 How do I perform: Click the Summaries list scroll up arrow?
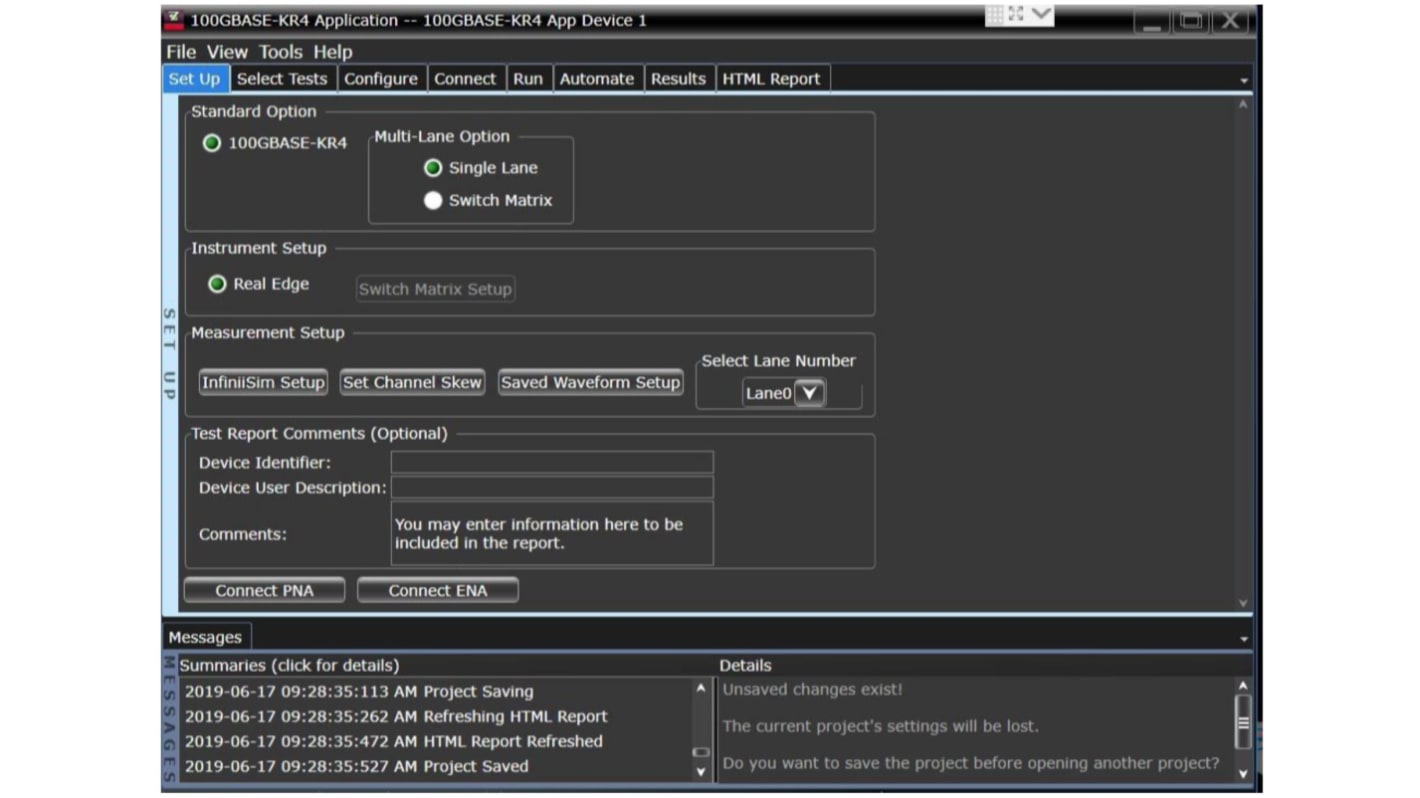(700, 688)
